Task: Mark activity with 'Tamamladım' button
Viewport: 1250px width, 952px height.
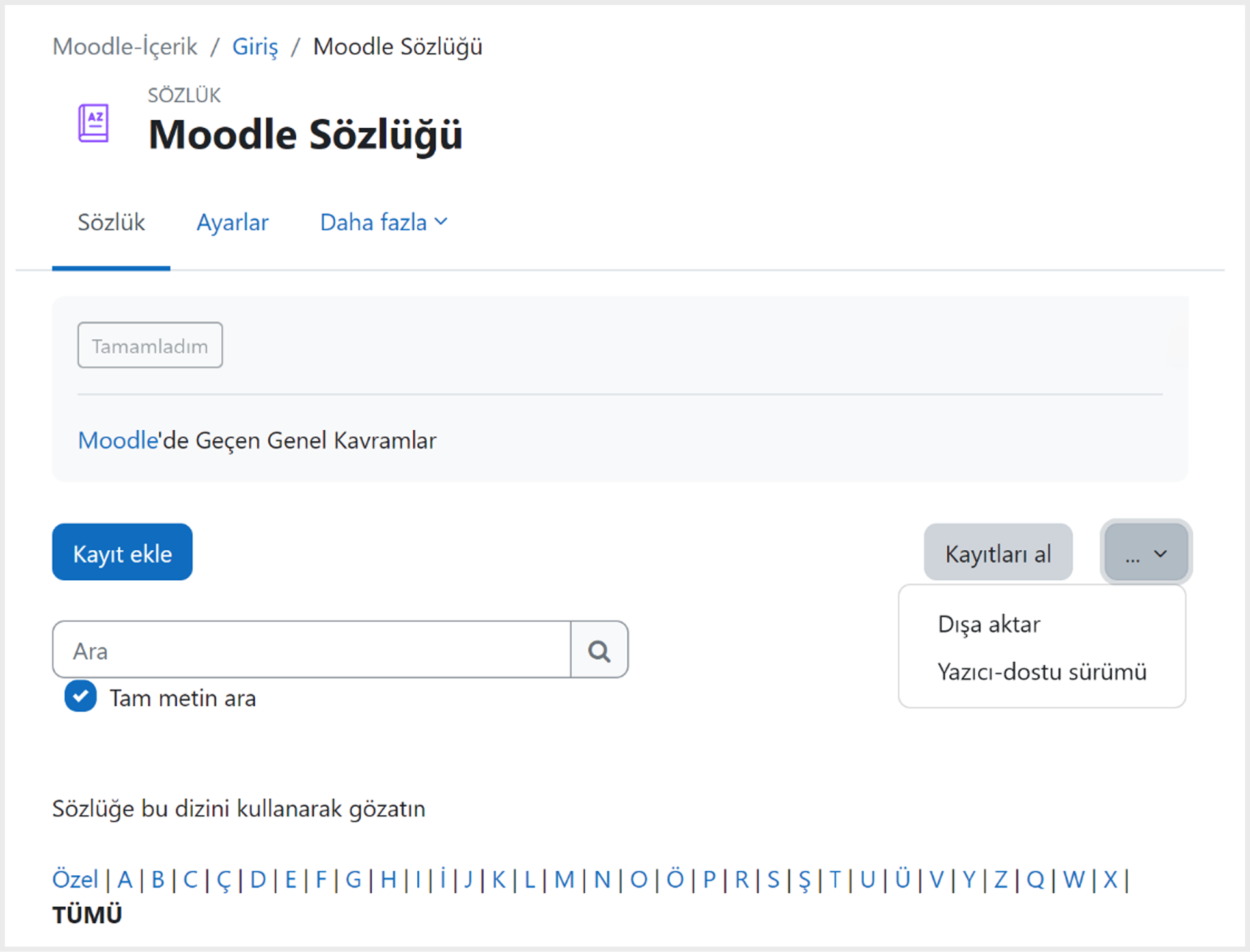Action: (150, 345)
